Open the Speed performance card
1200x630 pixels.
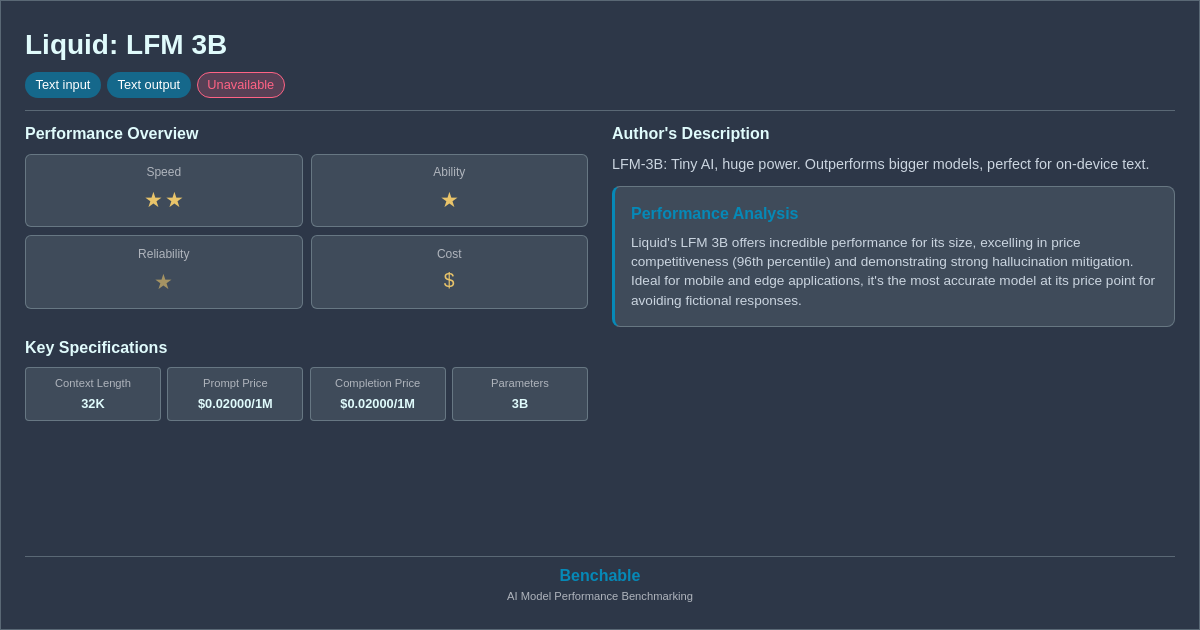[163, 190]
